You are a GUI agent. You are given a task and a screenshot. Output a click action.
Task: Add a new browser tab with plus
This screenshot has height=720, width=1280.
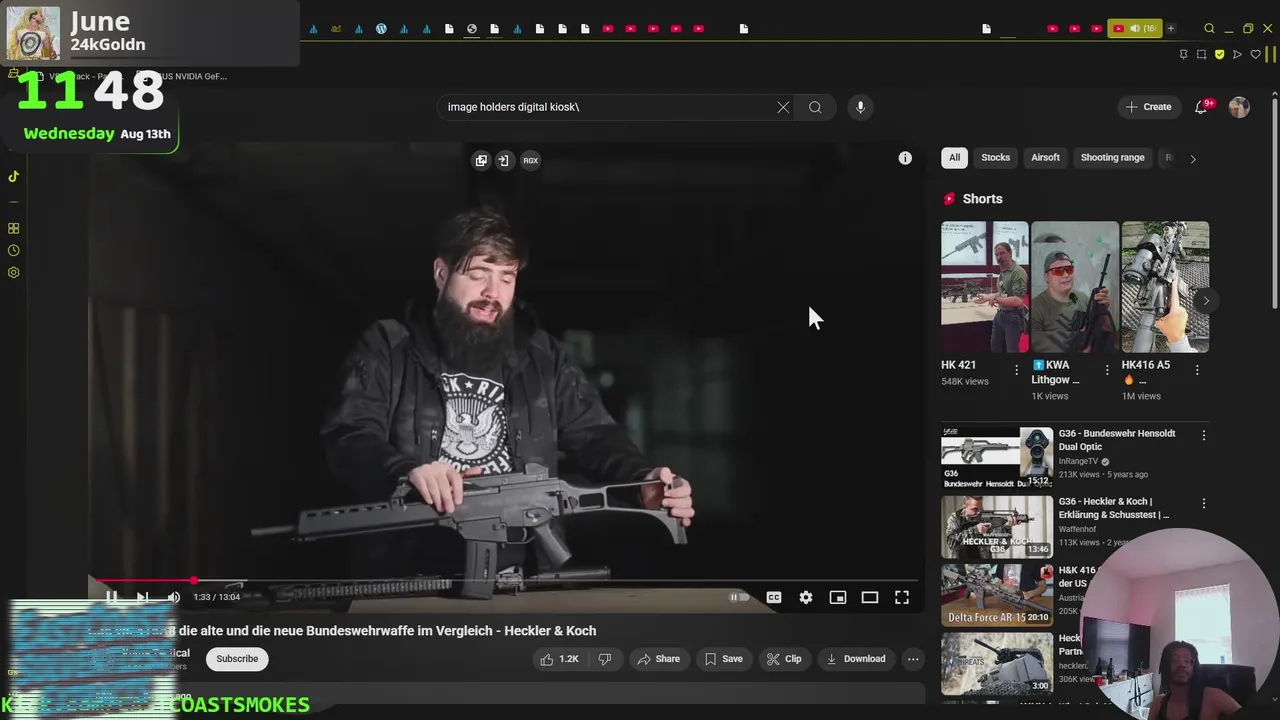click(x=1171, y=28)
